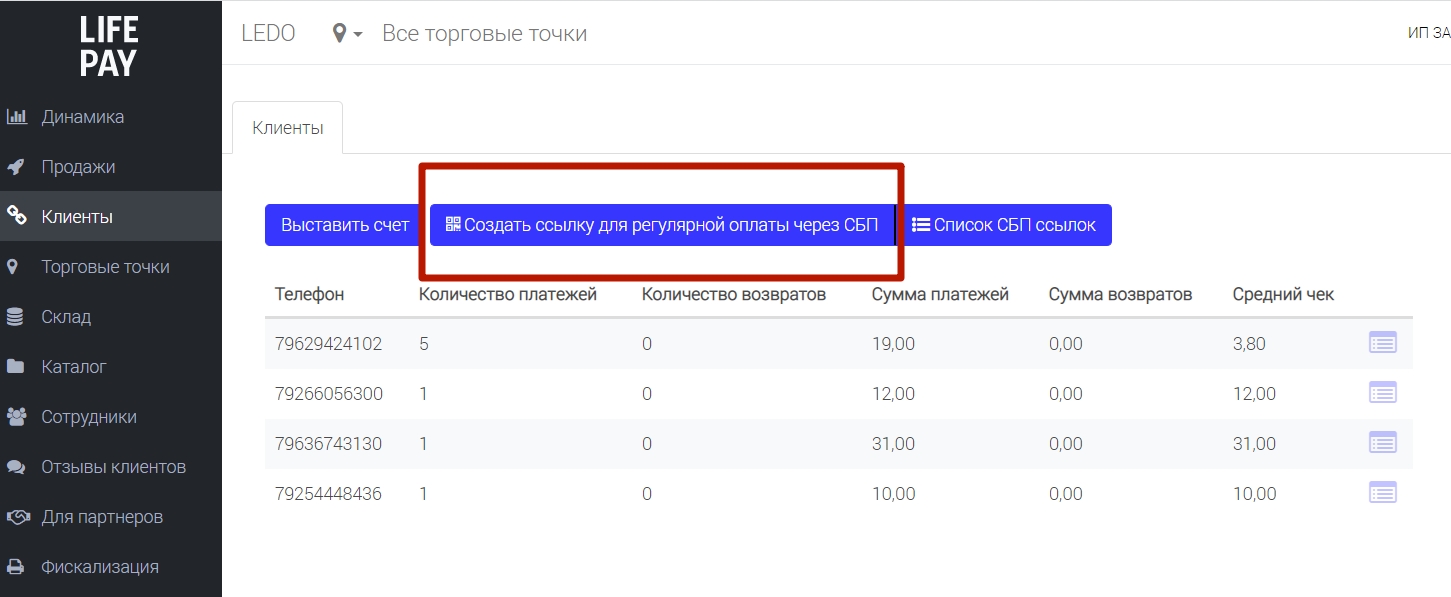Switch to the Клиенты tab
The width and height of the screenshot is (1451, 597).
287,128
